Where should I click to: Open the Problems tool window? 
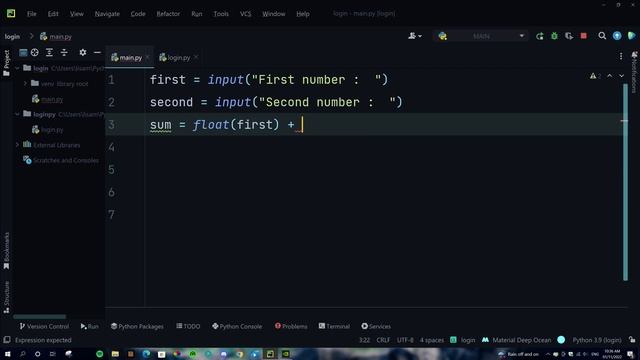291,326
